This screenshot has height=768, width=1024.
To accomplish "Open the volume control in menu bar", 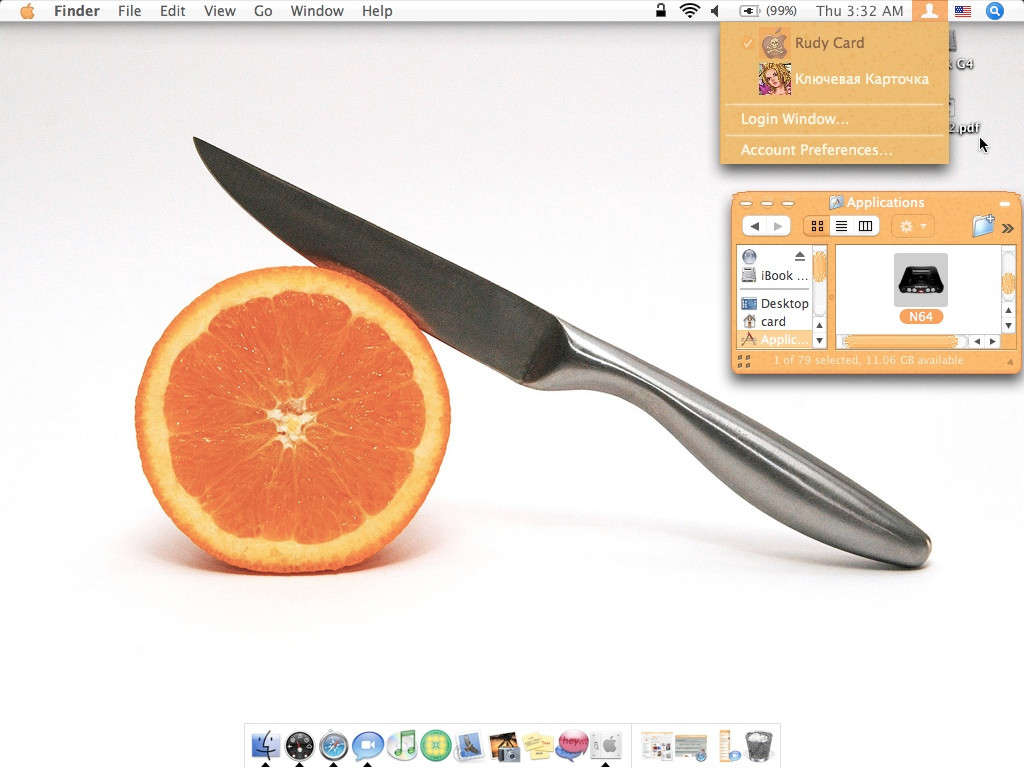I will 715,10.
